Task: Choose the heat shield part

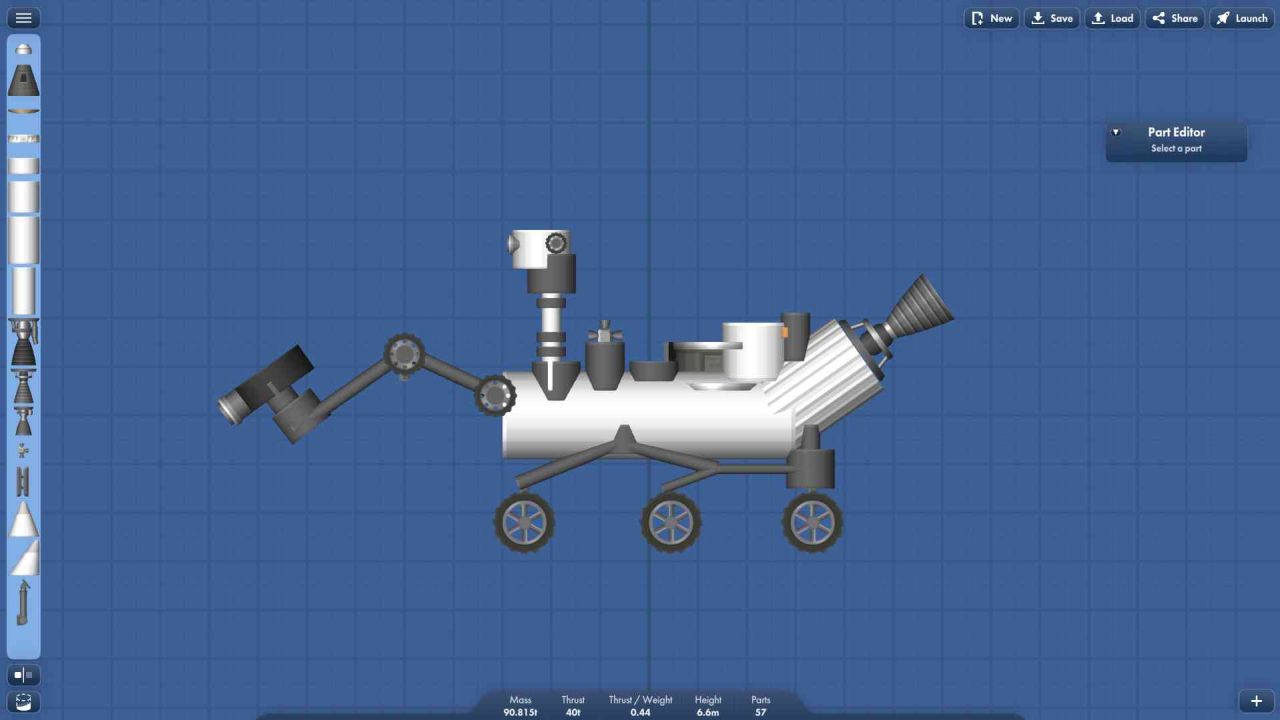Action: point(24,110)
